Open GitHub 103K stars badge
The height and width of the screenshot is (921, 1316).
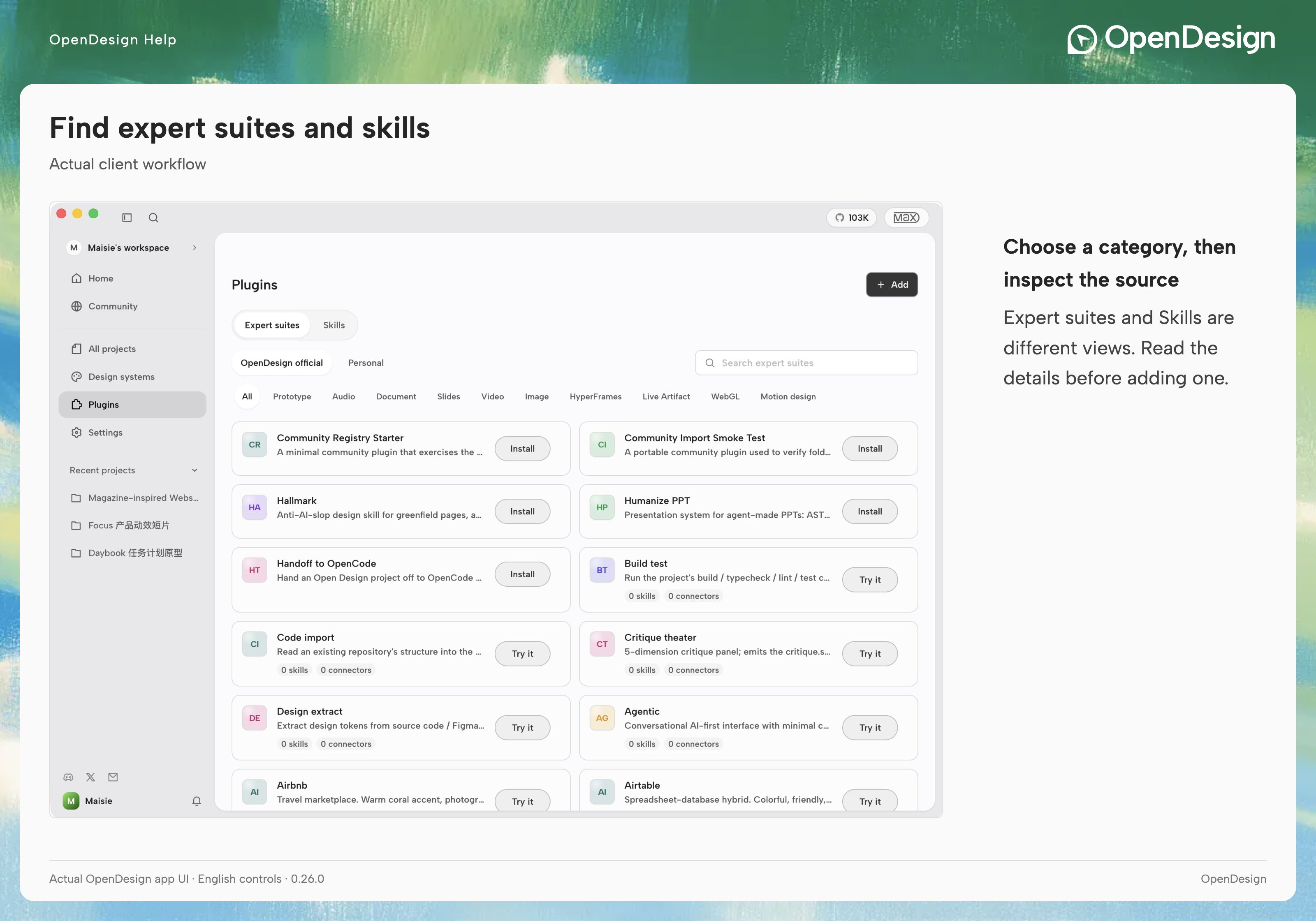point(851,218)
